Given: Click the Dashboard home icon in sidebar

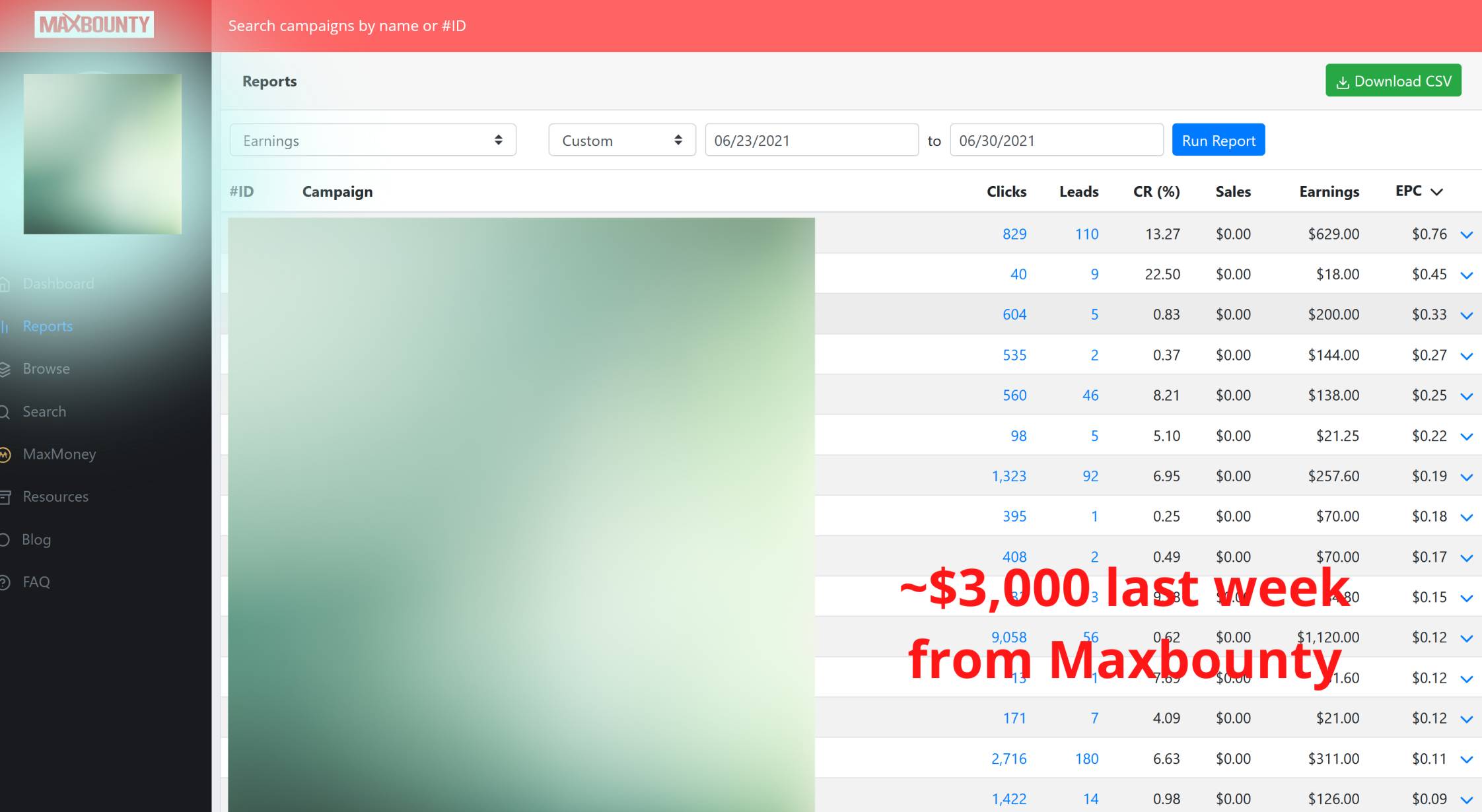Looking at the screenshot, I should 5,284.
